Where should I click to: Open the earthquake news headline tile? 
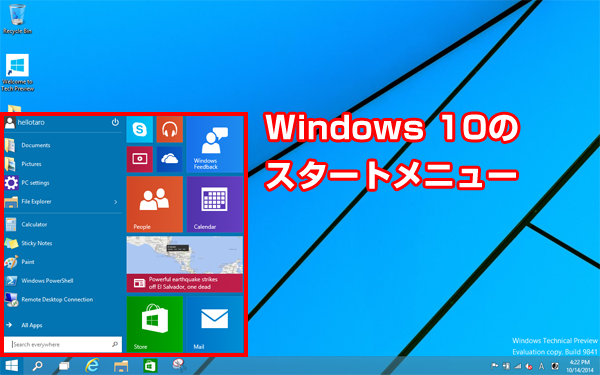coord(185,264)
